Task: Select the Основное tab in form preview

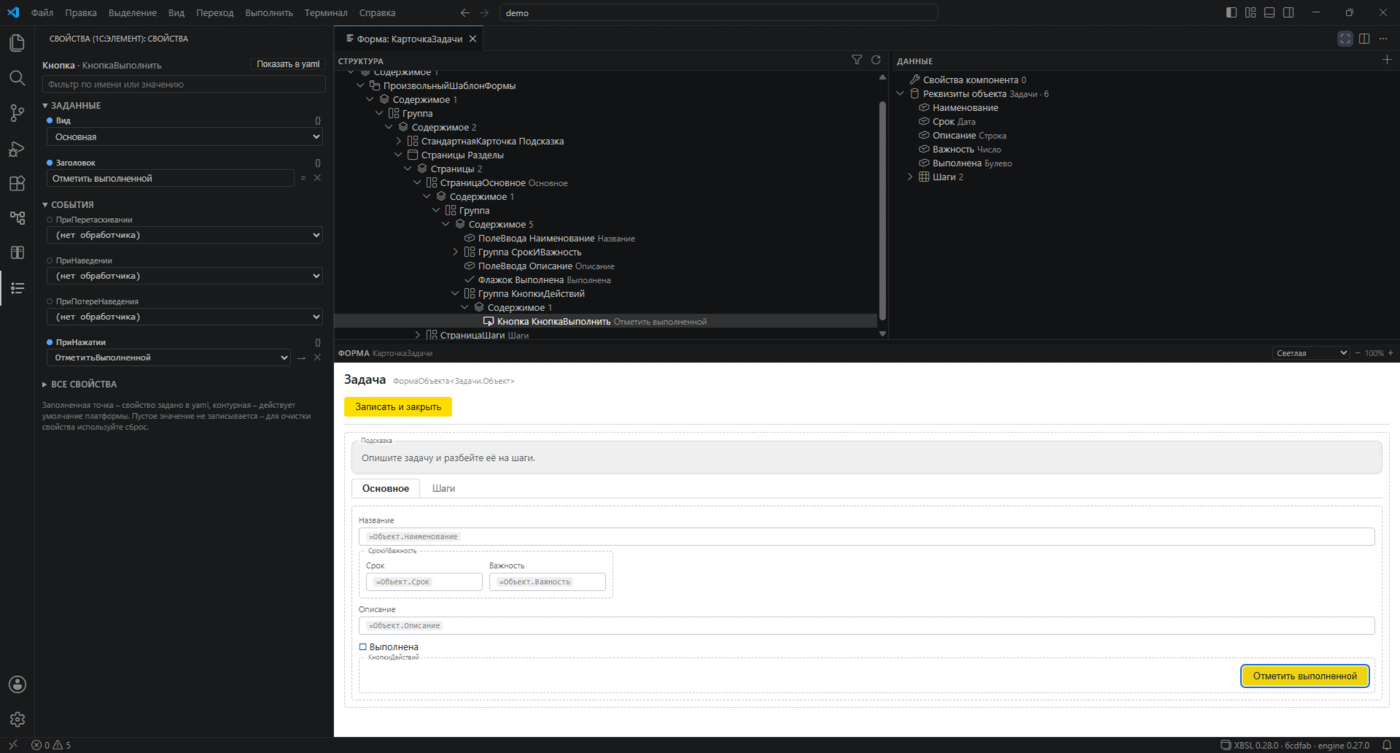Action: 386,488
